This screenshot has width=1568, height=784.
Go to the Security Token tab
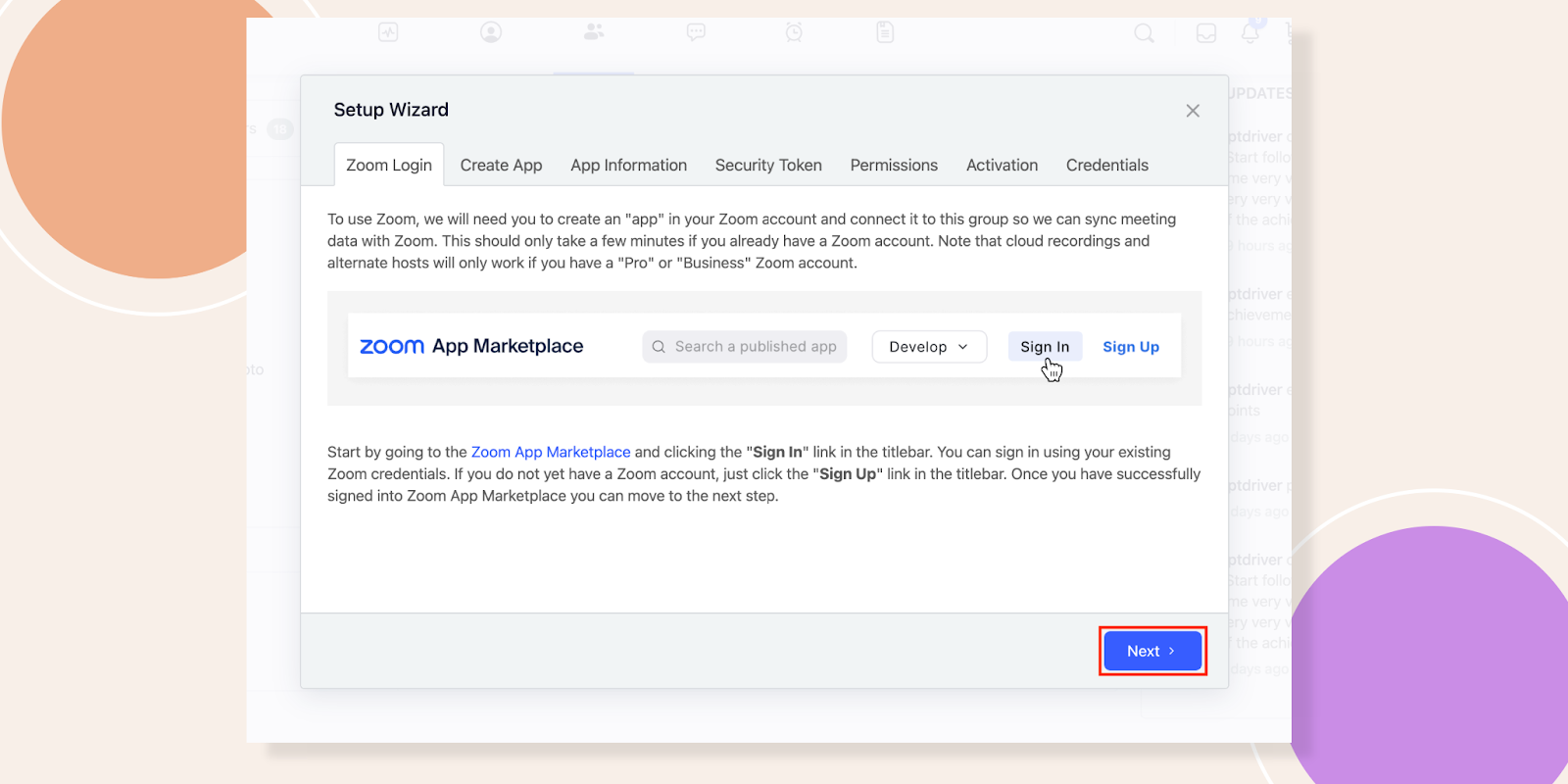[768, 165]
